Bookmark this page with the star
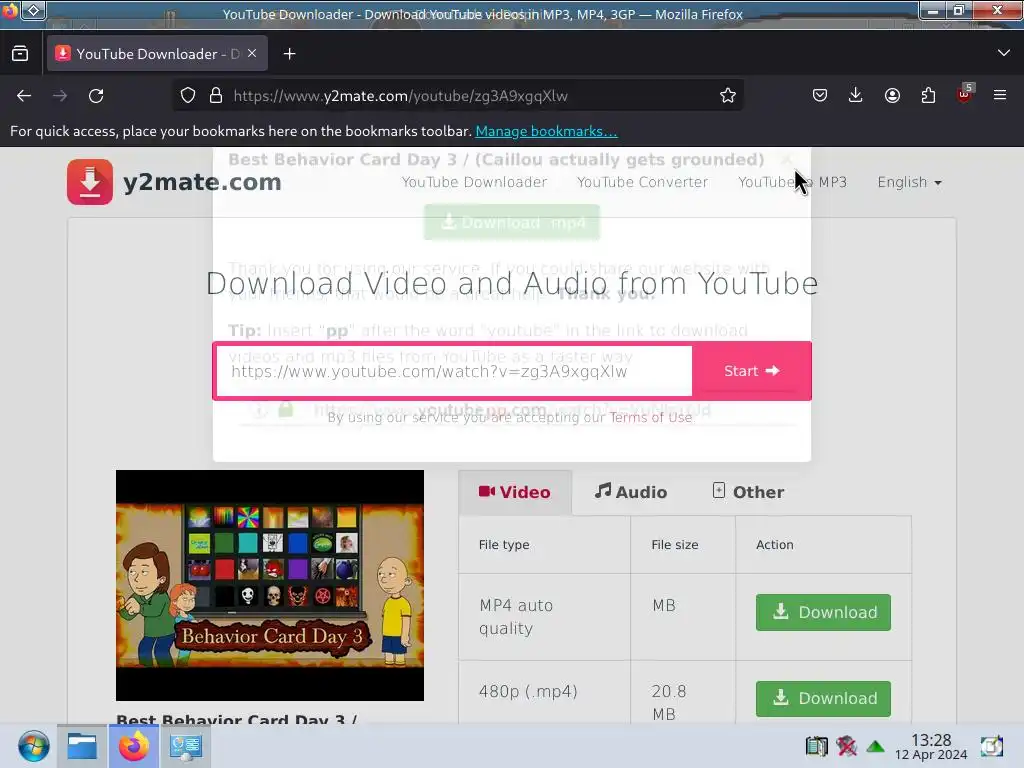The image size is (1024, 768). 728,96
